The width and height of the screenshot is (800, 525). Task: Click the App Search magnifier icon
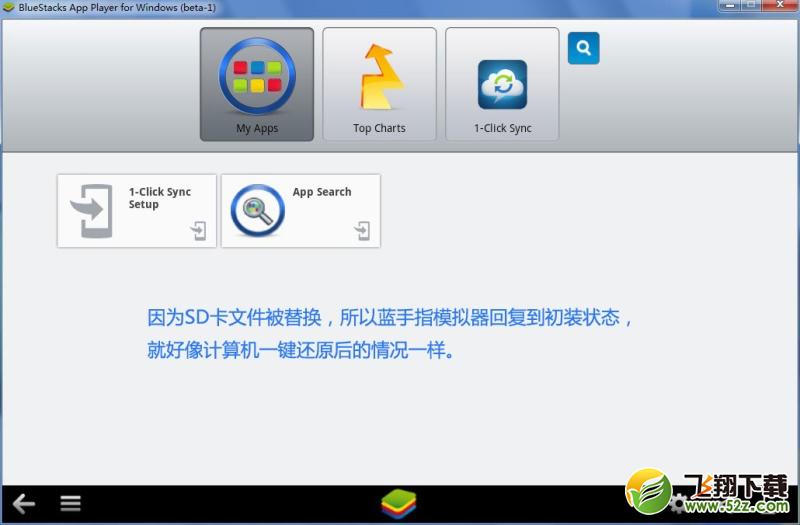tap(258, 210)
